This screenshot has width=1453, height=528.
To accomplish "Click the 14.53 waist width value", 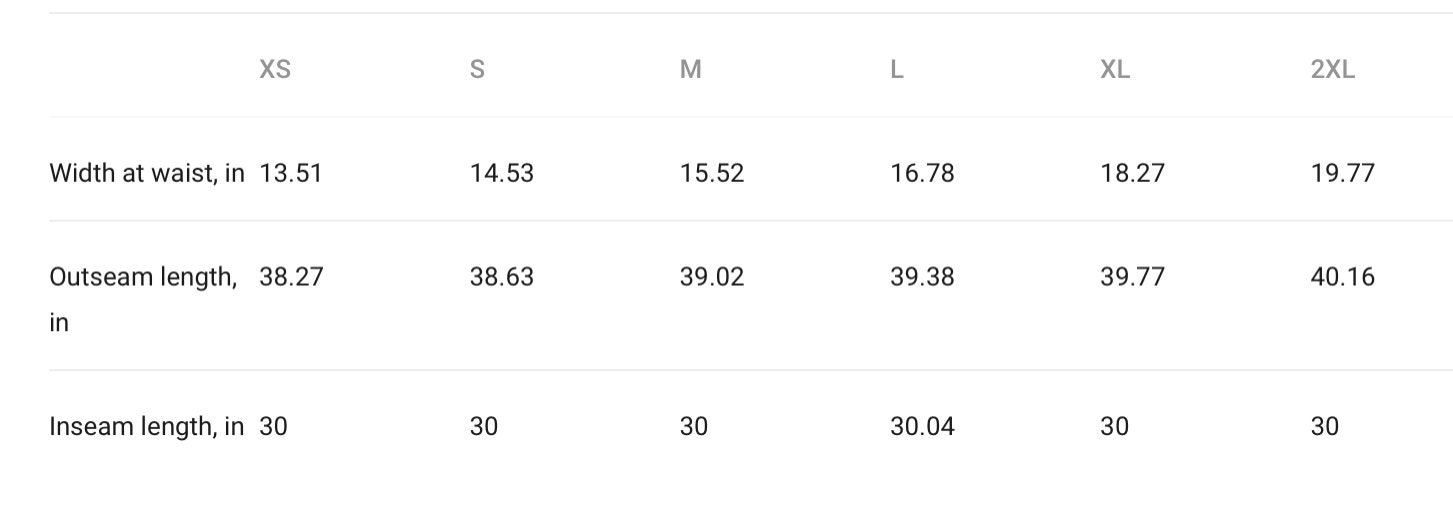I will pos(502,173).
